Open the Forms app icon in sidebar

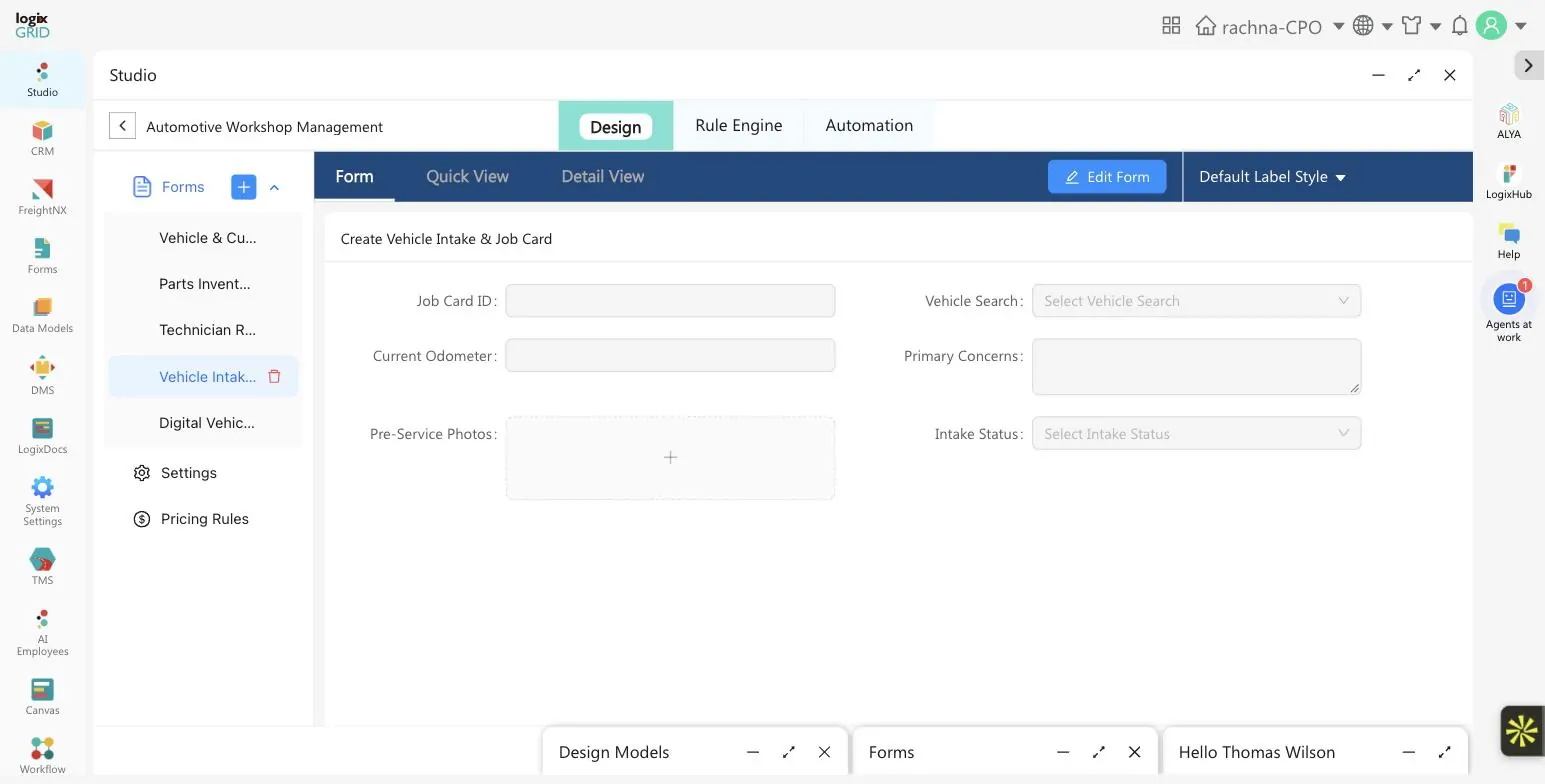point(42,257)
